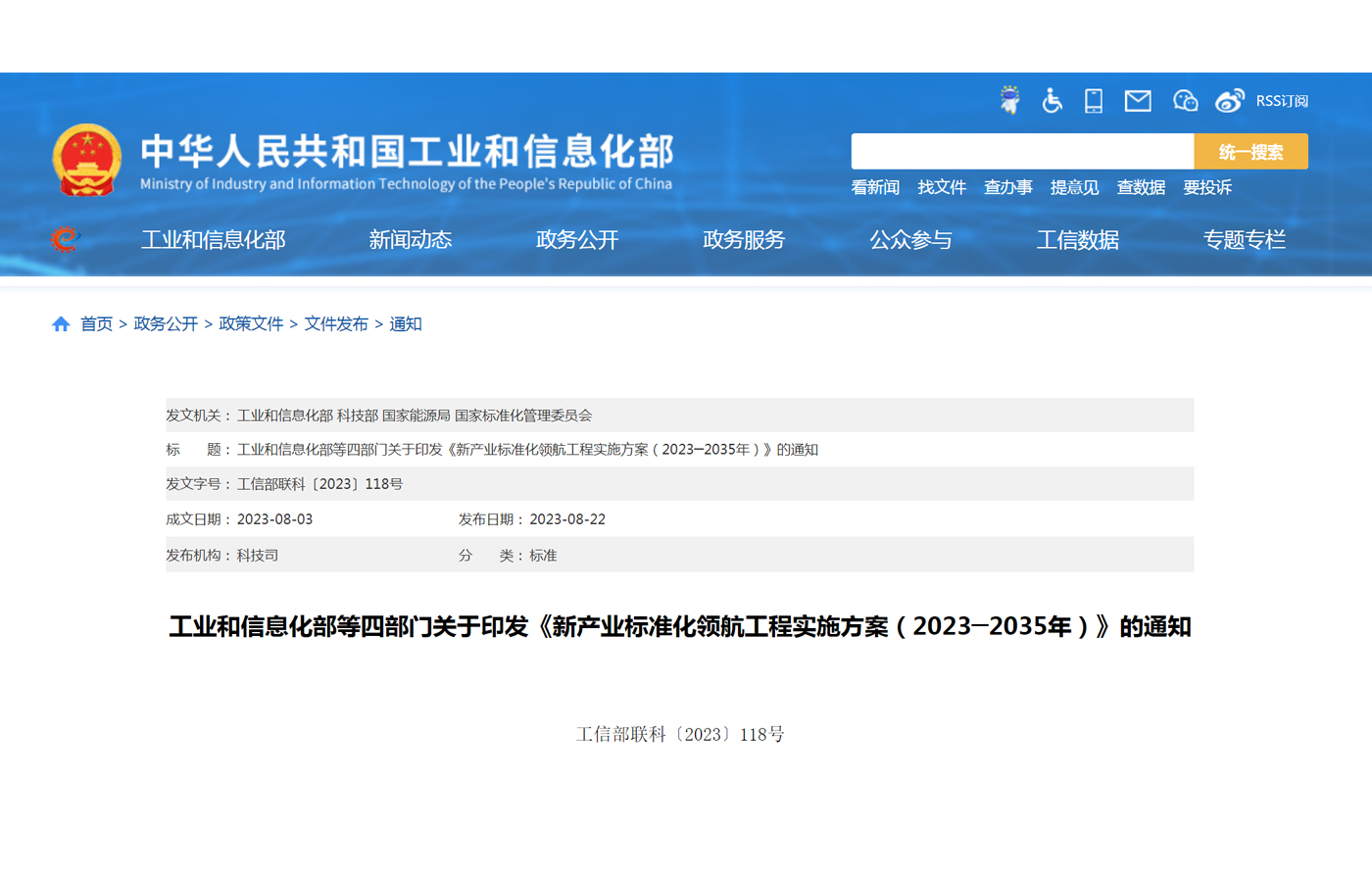Click the 发布机构 科技司 value
This screenshot has width=1372, height=882.
pyautogui.click(x=258, y=556)
